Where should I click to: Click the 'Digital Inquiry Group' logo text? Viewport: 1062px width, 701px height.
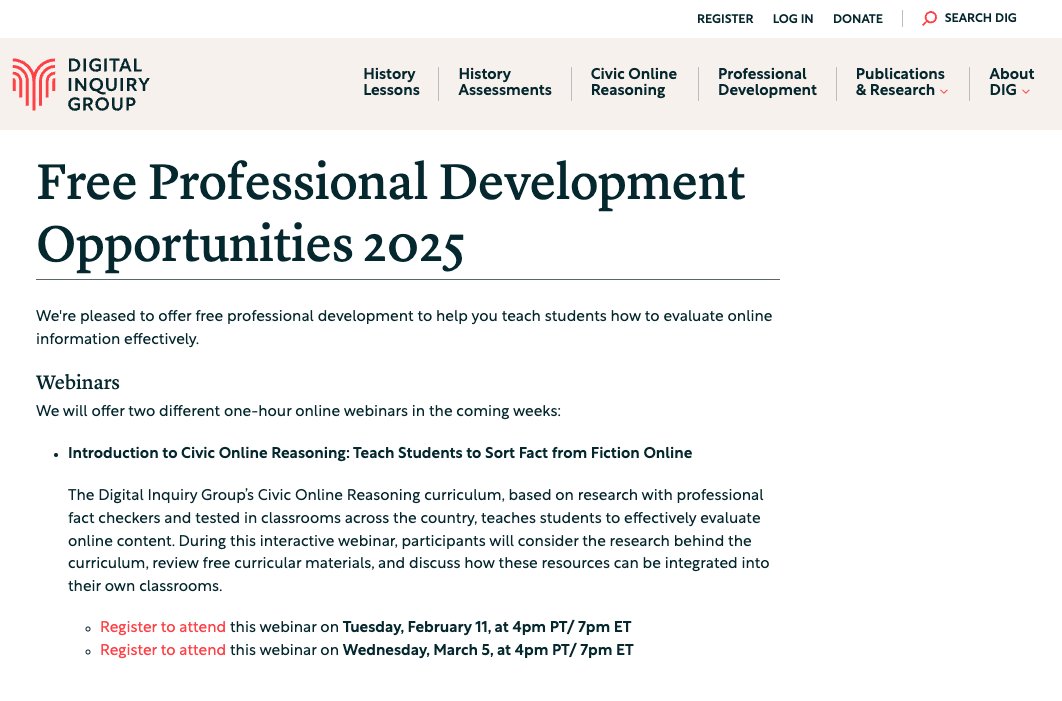[108, 85]
